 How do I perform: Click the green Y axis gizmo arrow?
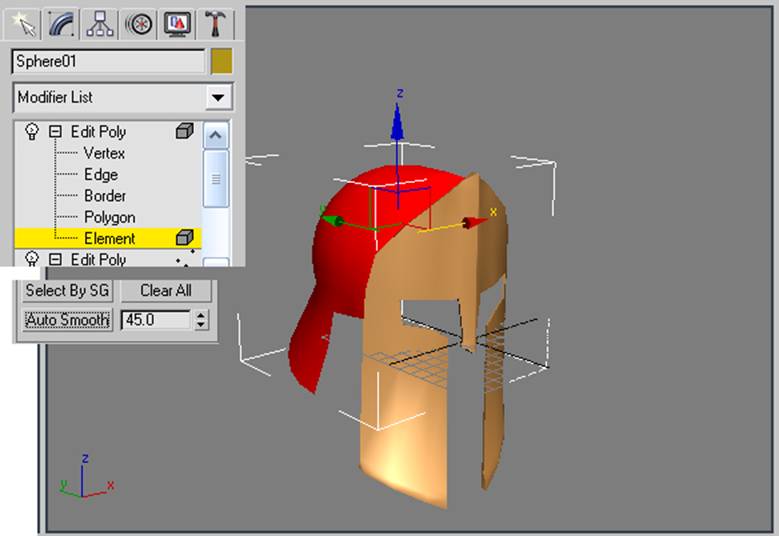click(332, 219)
